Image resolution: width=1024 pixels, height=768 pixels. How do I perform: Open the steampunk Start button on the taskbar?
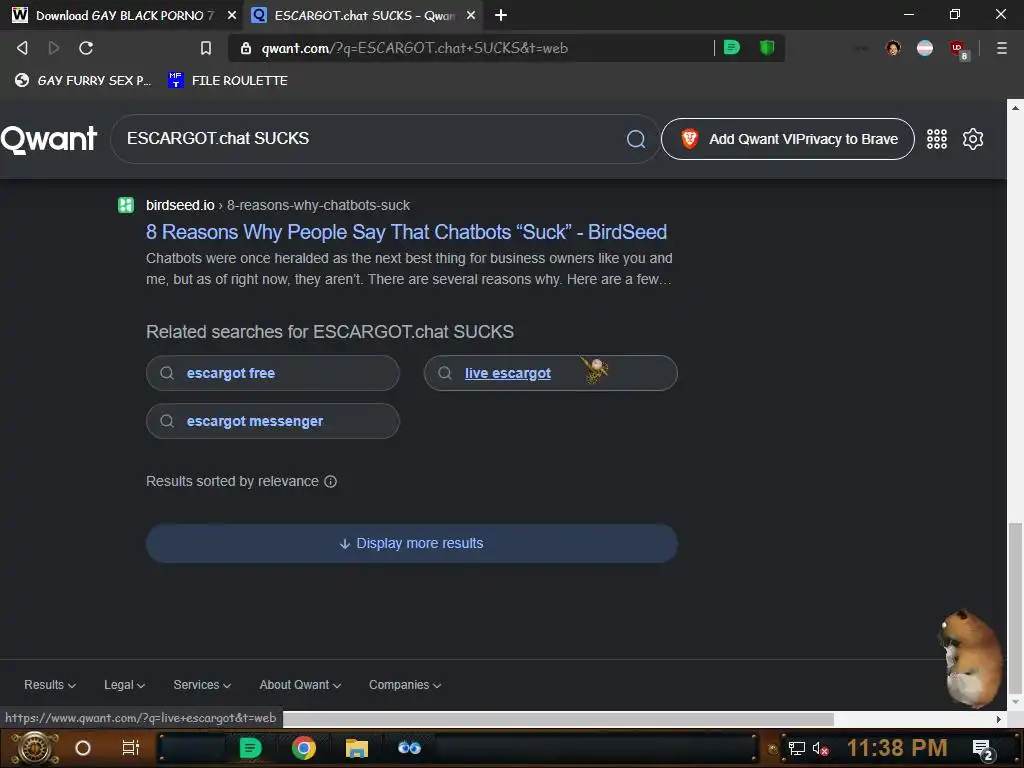click(35, 748)
